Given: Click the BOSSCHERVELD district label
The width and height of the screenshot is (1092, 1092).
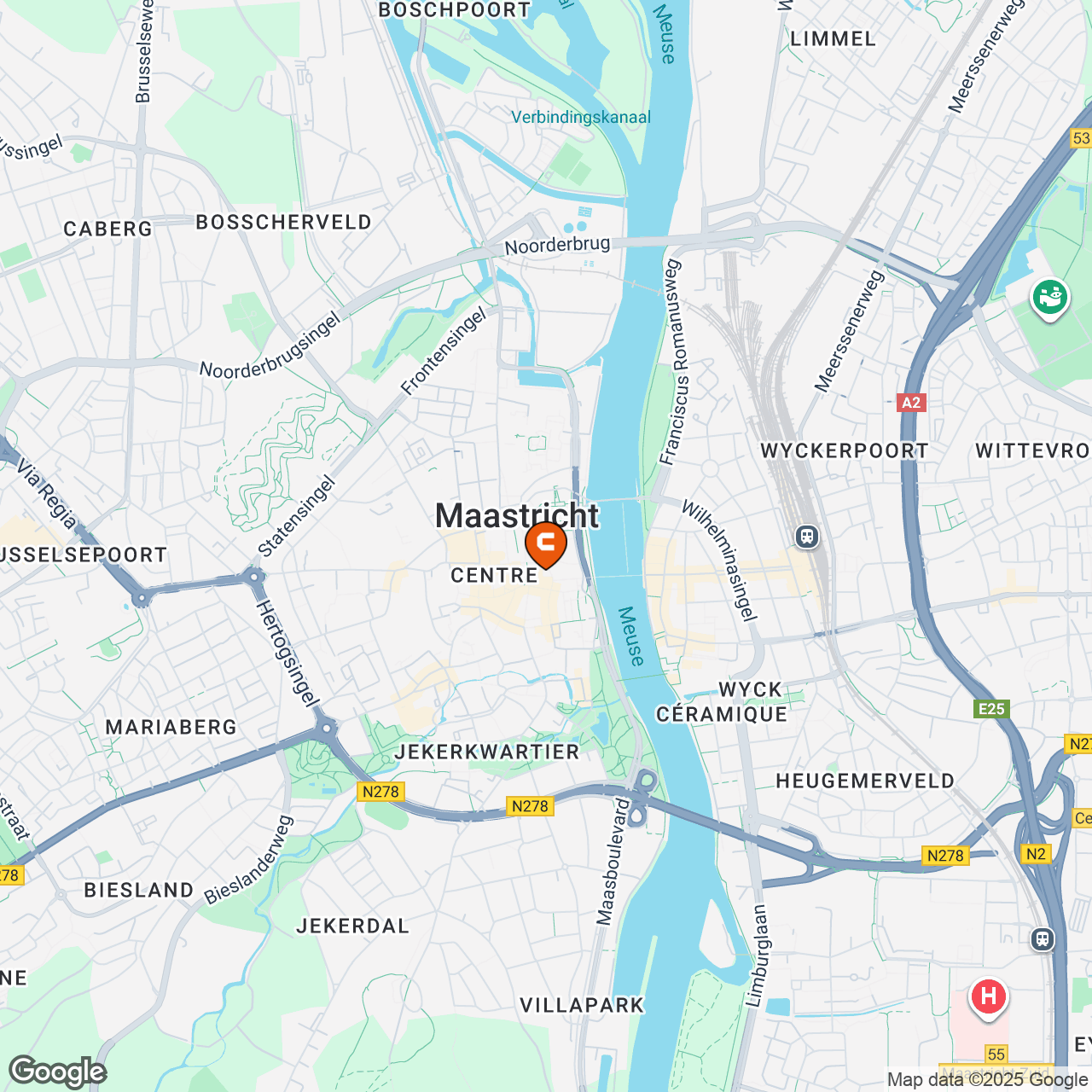Looking at the screenshot, I should pos(284,222).
